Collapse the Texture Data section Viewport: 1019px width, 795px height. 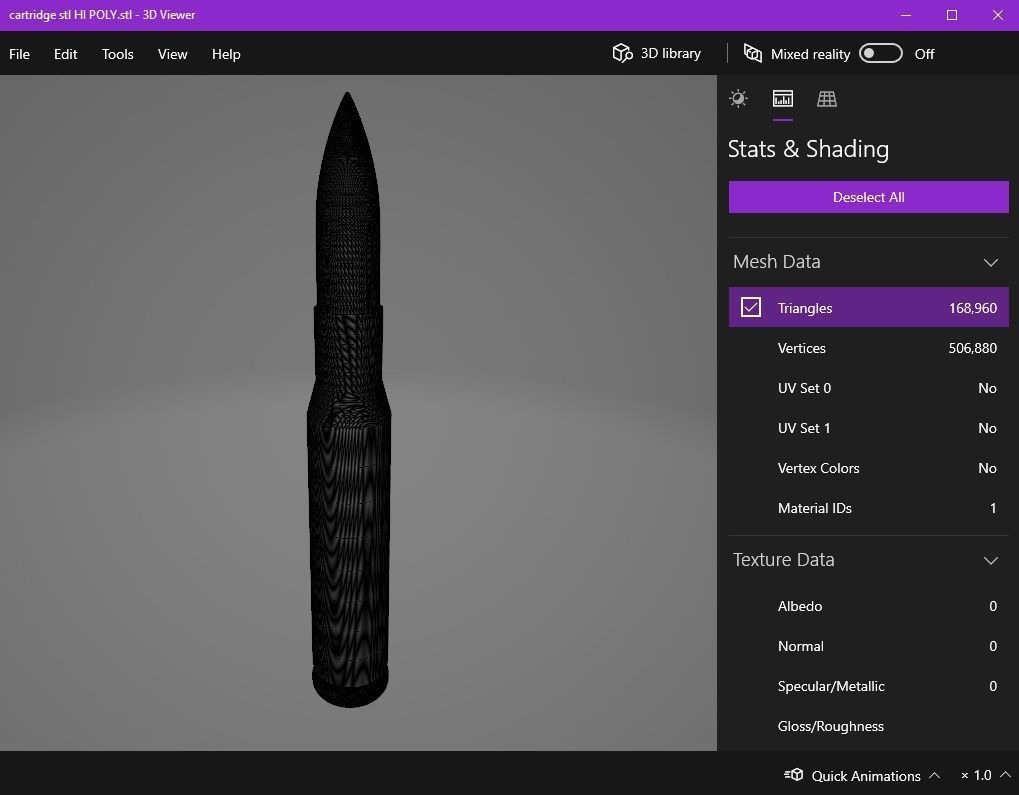click(x=990, y=560)
